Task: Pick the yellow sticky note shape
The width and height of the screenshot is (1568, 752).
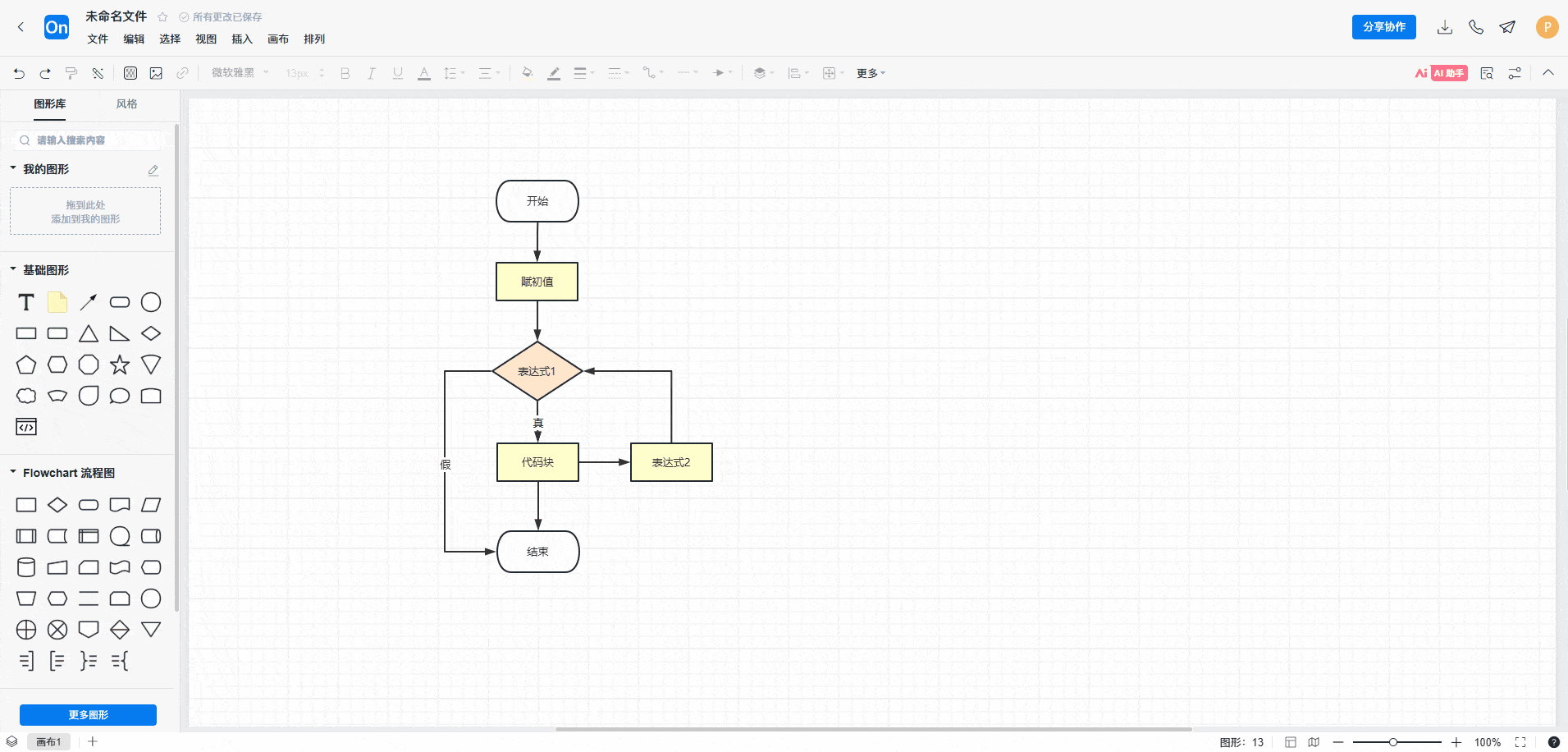Action: point(57,303)
